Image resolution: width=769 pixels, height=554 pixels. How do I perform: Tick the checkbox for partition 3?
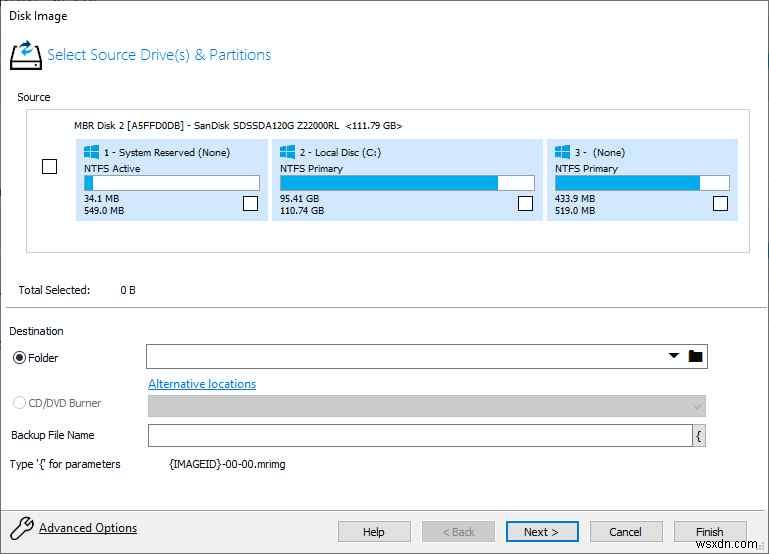tap(720, 204)
